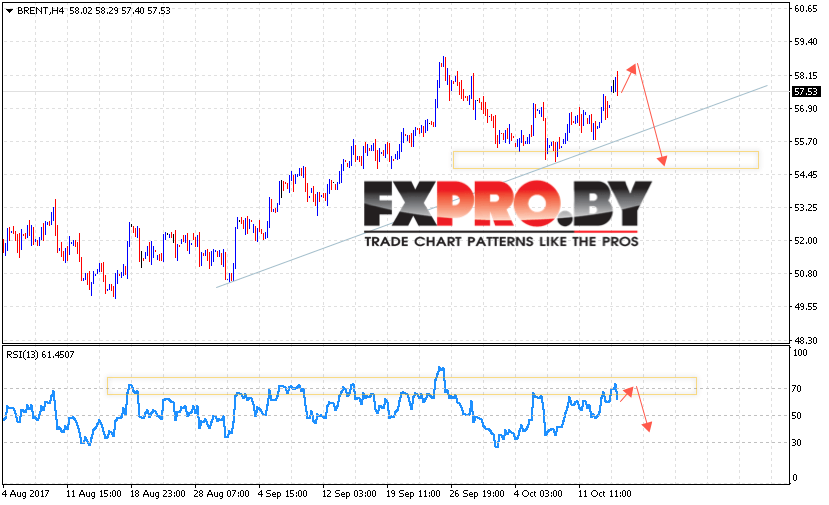Select the RSI scale value 70

tap(797, 389)
